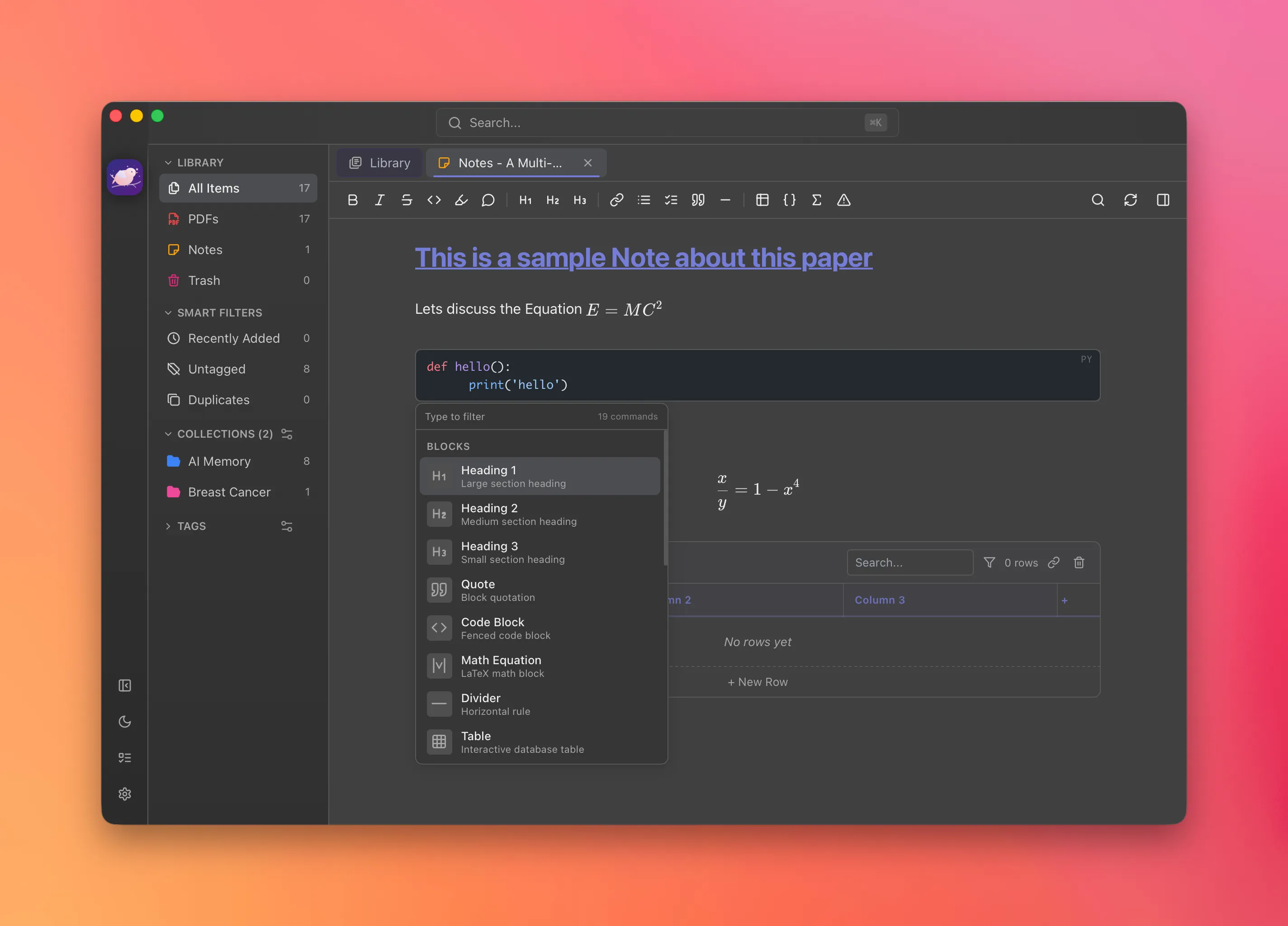Image resolution: width=1288 pixels, height=926 pixels.
Task: Select Recently Added filter
Action: [238, 338]
